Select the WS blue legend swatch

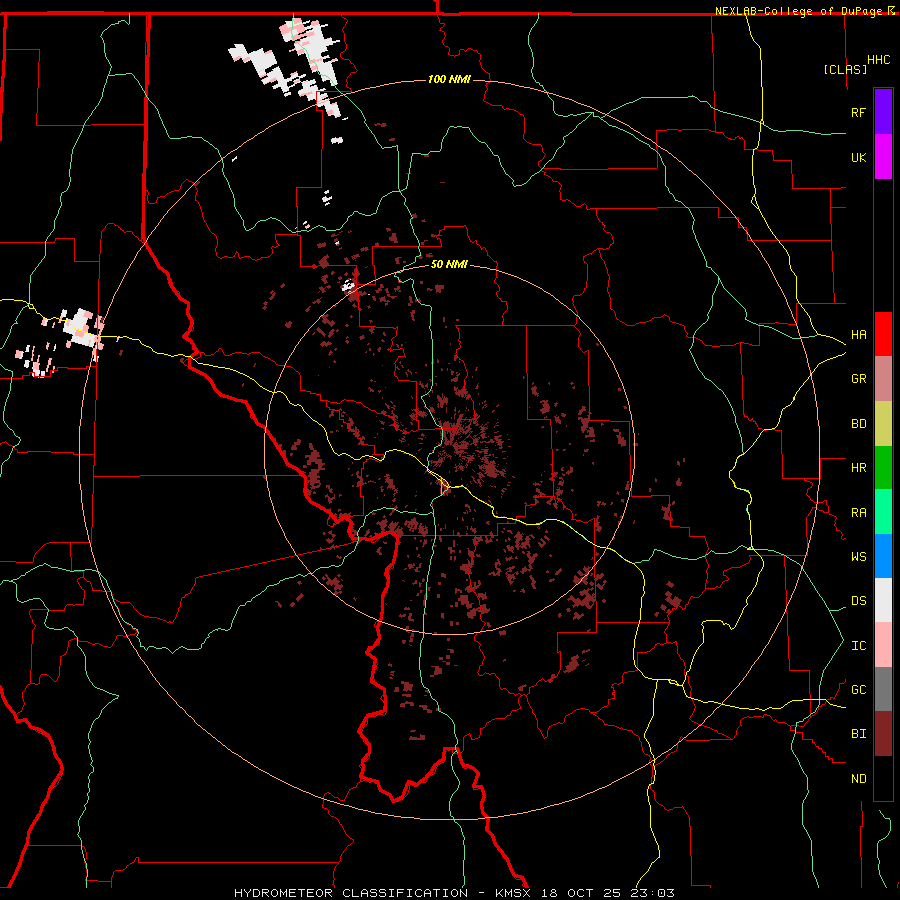click(x=883, y=556)
